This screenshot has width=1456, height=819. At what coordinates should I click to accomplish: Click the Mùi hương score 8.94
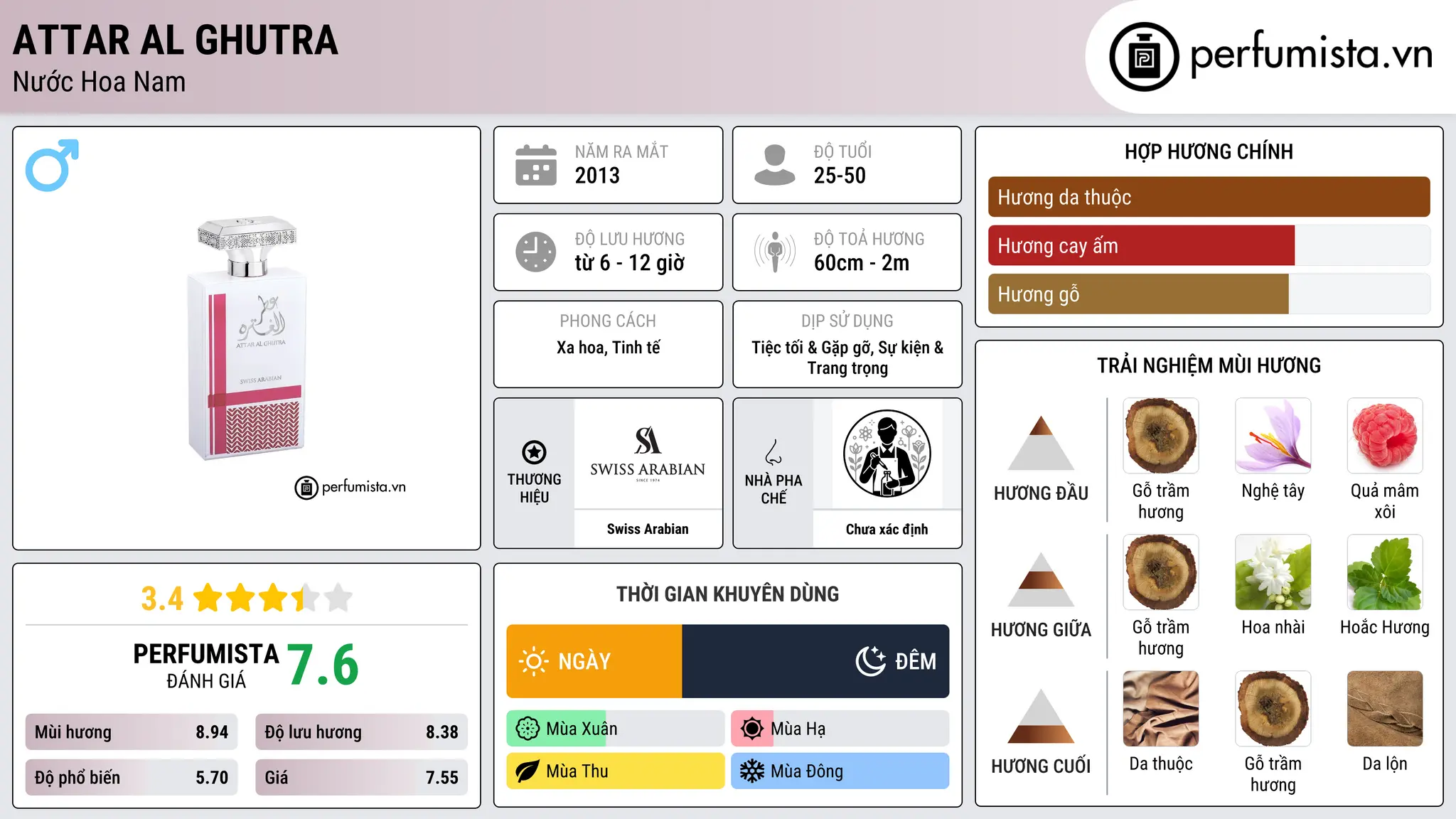pos(132,732)
